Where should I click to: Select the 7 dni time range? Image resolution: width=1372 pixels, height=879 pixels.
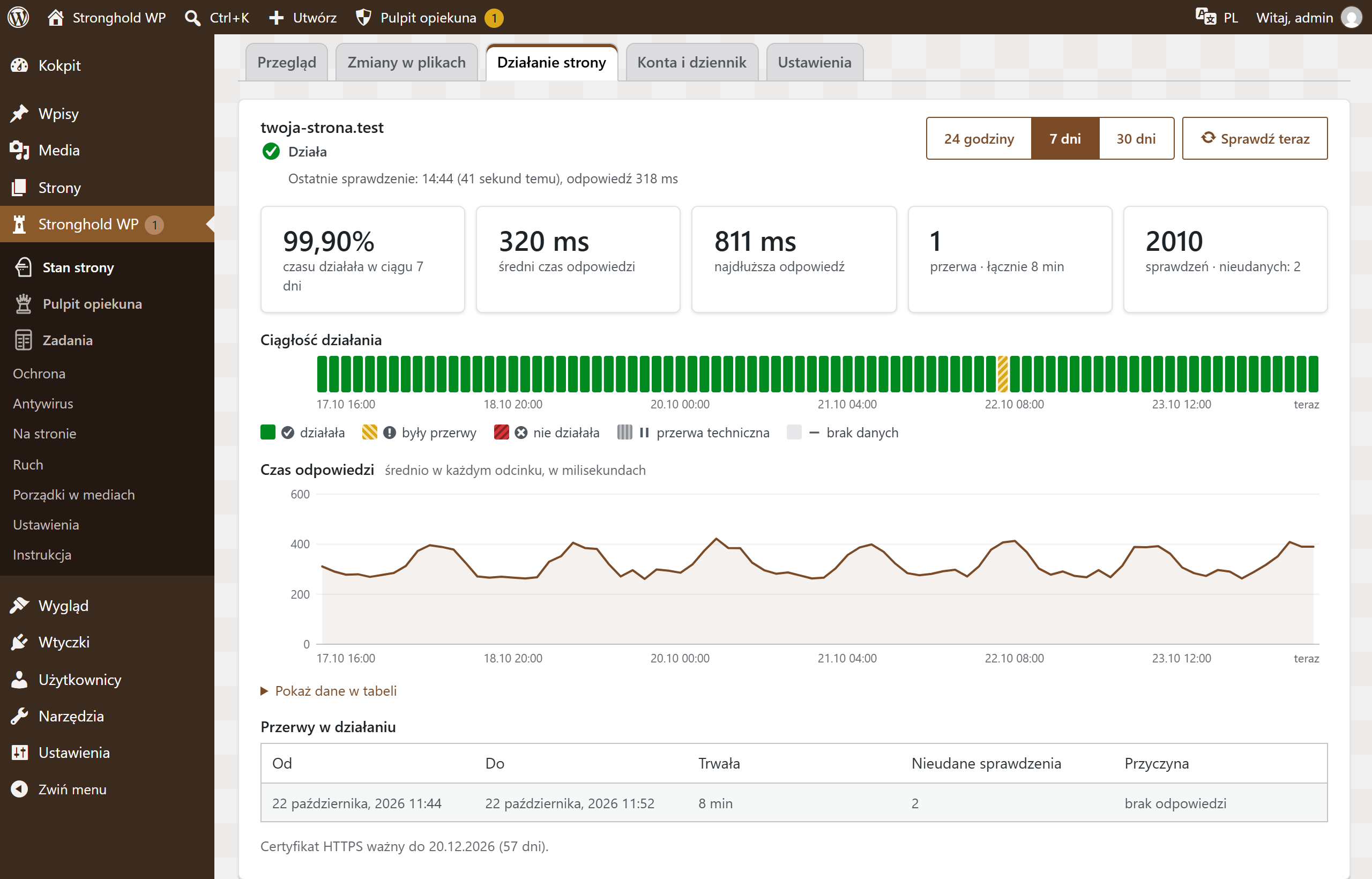[1065, 138]
